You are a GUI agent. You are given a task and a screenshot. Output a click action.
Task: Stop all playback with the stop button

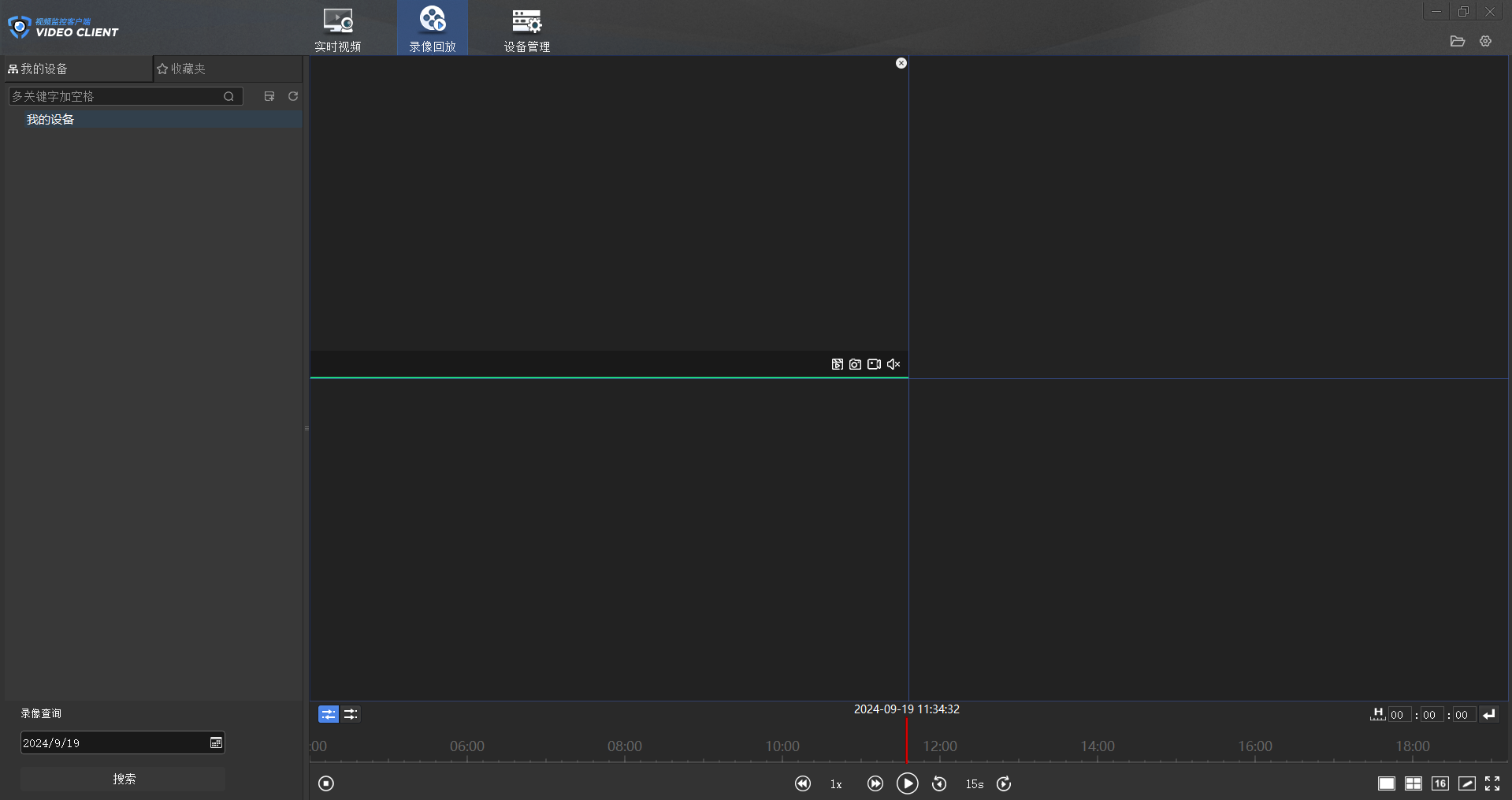click(x=326, y=783)
